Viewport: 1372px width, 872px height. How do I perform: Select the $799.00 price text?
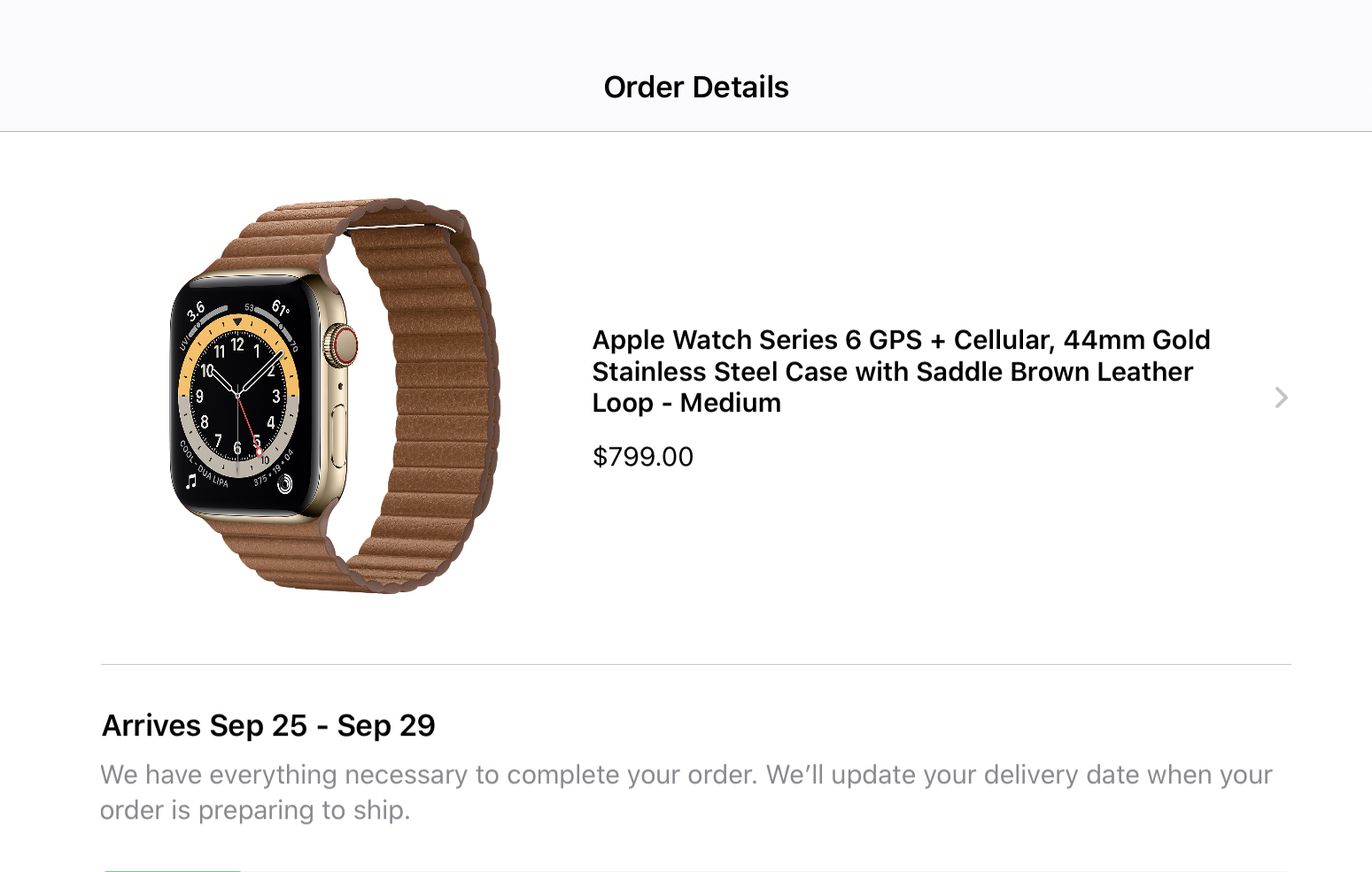click(643, 457)
